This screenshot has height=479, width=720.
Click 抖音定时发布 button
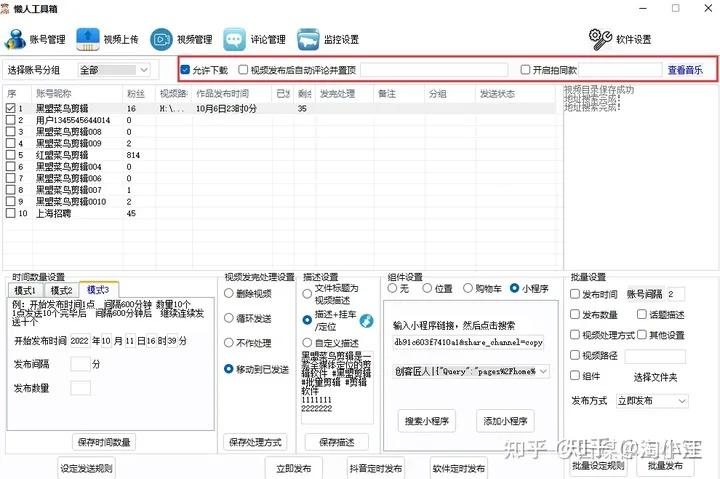[x=376, y=468]
